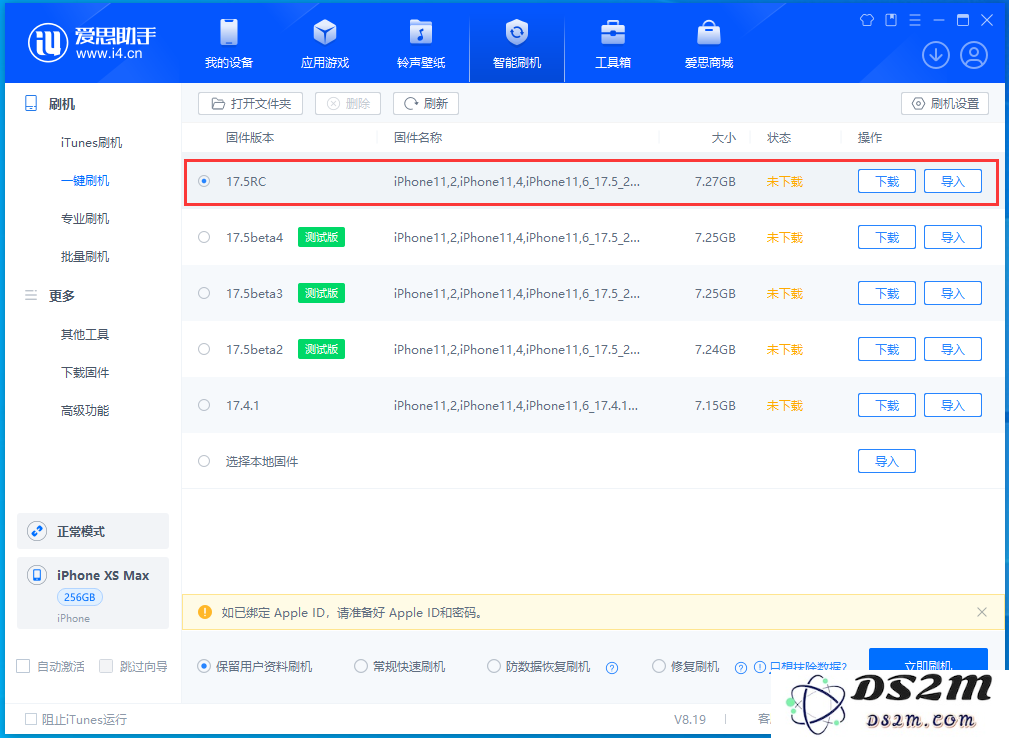Click the title bar list menu icon
This screenshot has width=1009, height=738.
pos(914,20)
